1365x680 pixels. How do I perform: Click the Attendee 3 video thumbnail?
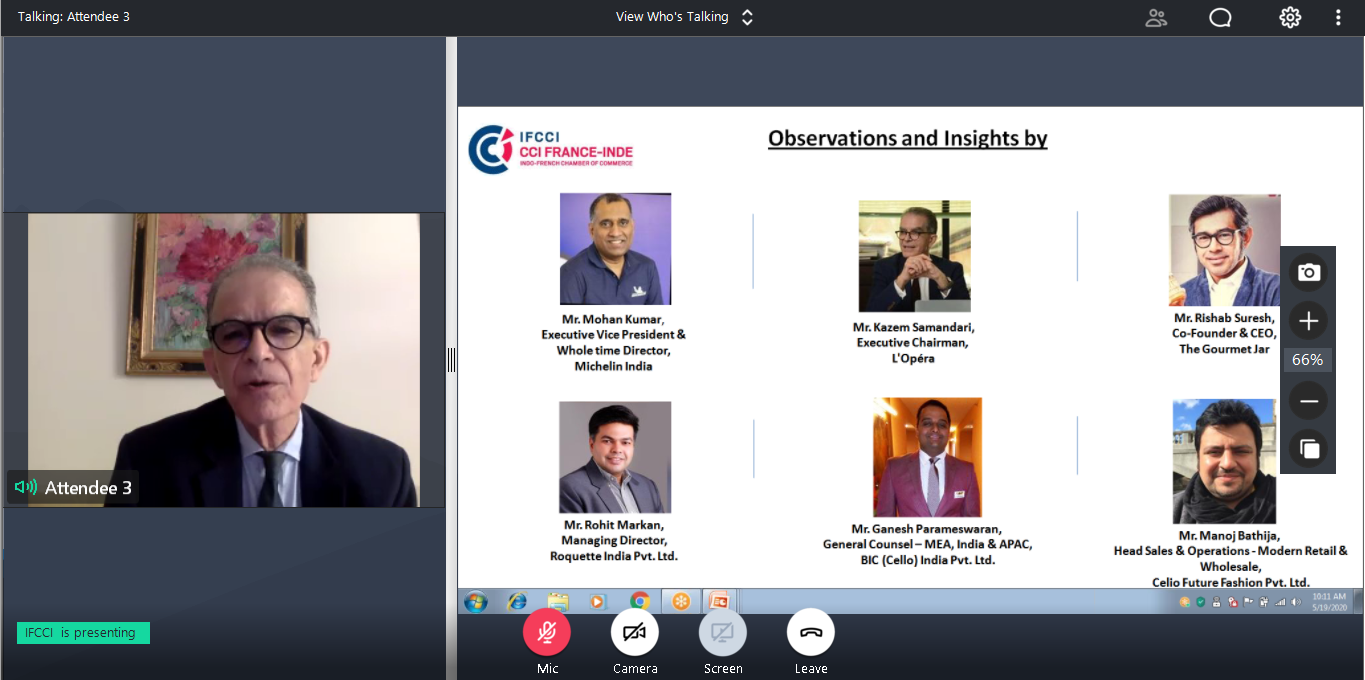pyautogui.click(x=224, y=359)
